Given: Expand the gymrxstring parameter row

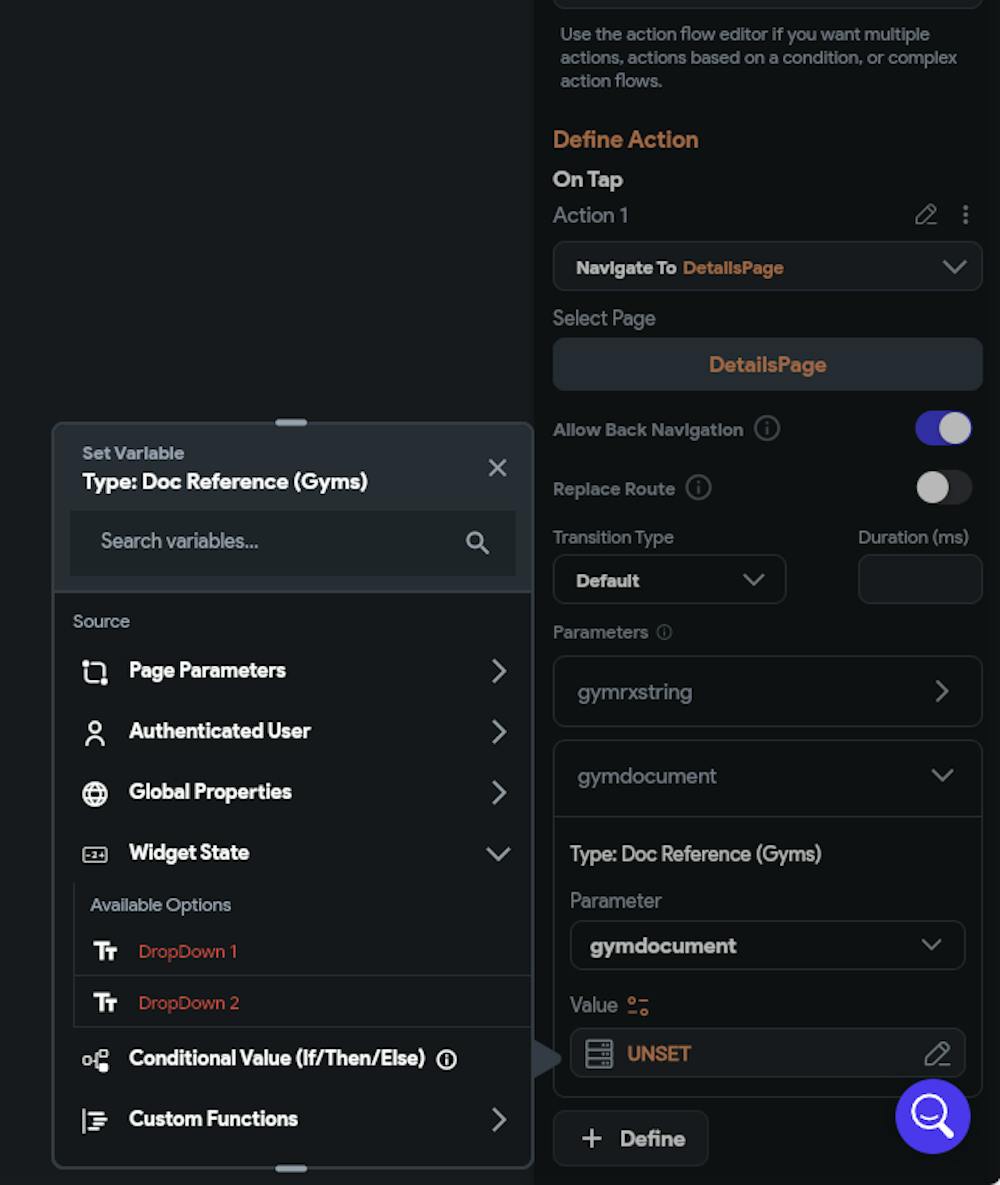Looking at the screenshot, I should coord(767,691).
